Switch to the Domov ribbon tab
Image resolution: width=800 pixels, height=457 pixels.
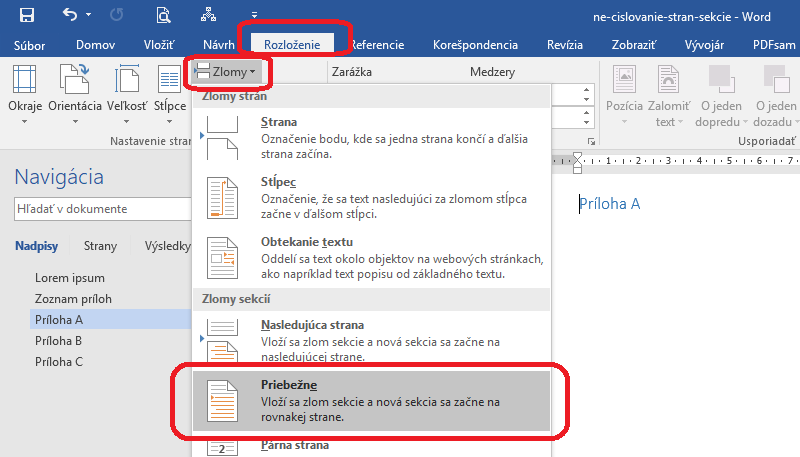pyautogui.click(x=97, y=45)
